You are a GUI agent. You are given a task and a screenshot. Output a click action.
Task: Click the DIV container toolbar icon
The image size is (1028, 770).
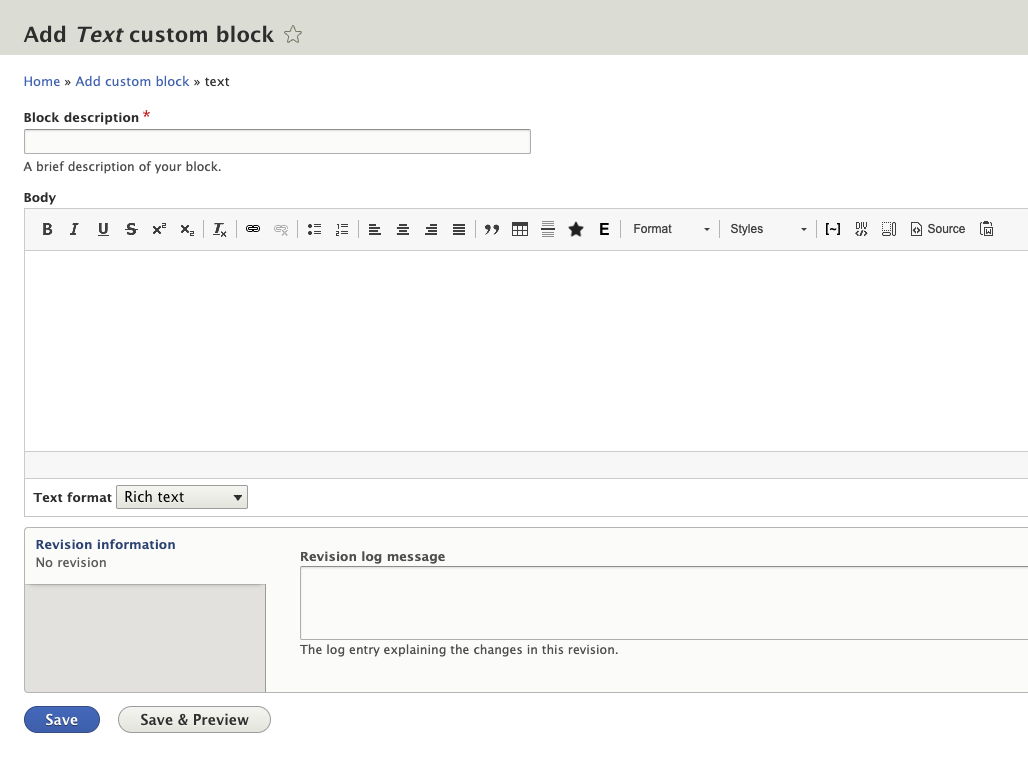[861, 229]
